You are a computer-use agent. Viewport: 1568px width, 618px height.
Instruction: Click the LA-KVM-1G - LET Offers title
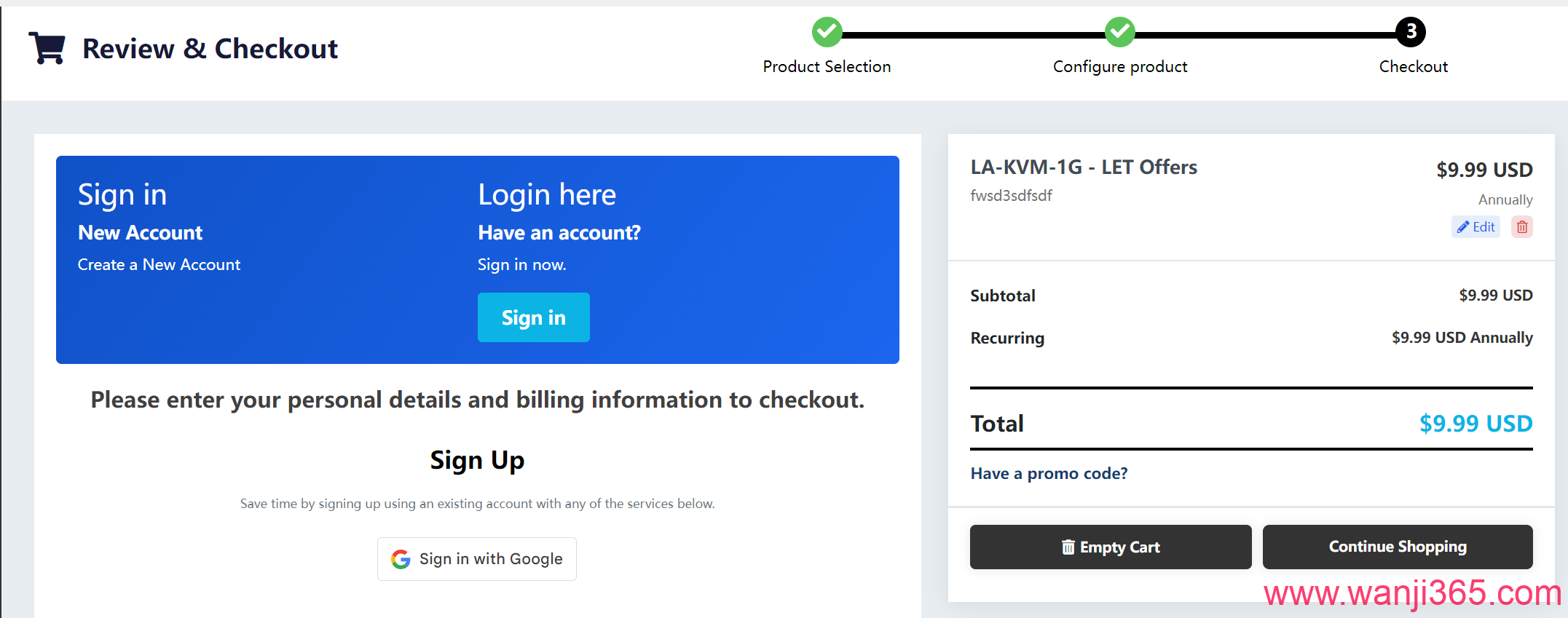(1084, 167)
